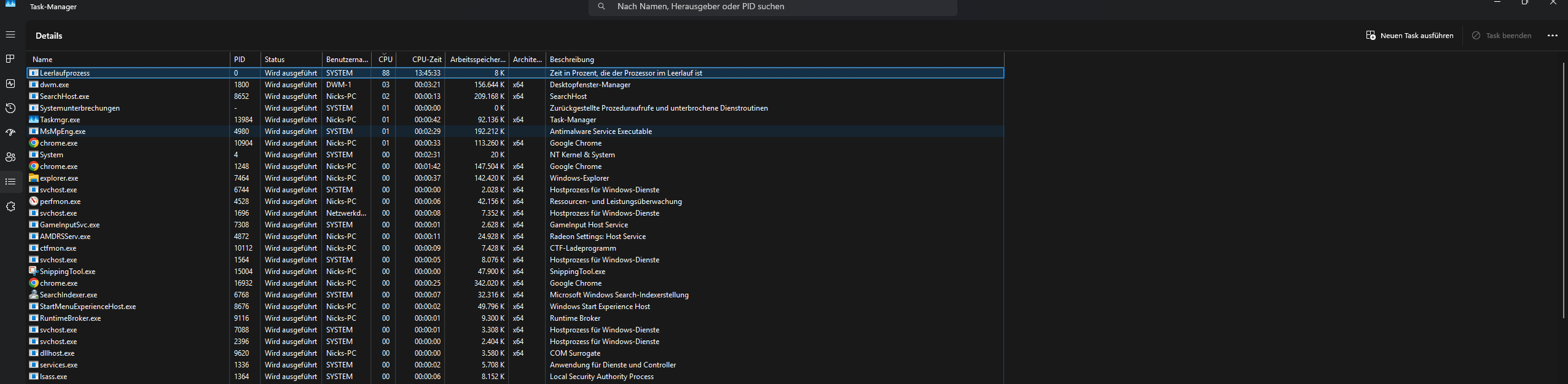Select the GameInputSvc.exe process name
1568x384 pixels.
[x=69, y=225]
